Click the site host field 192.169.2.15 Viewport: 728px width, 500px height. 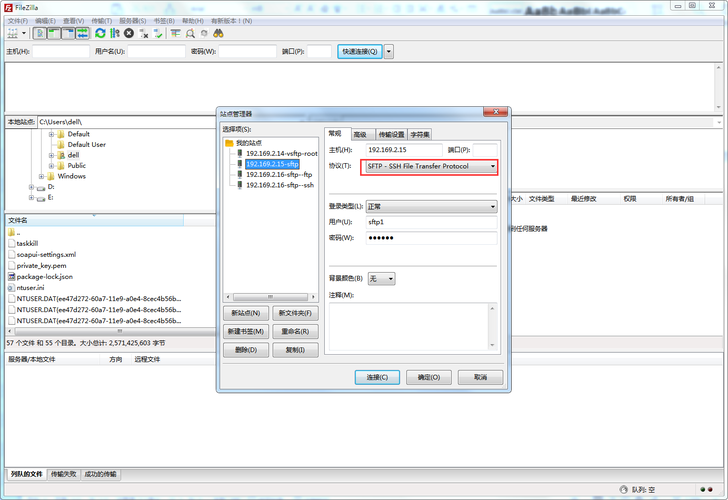point(403,150)
